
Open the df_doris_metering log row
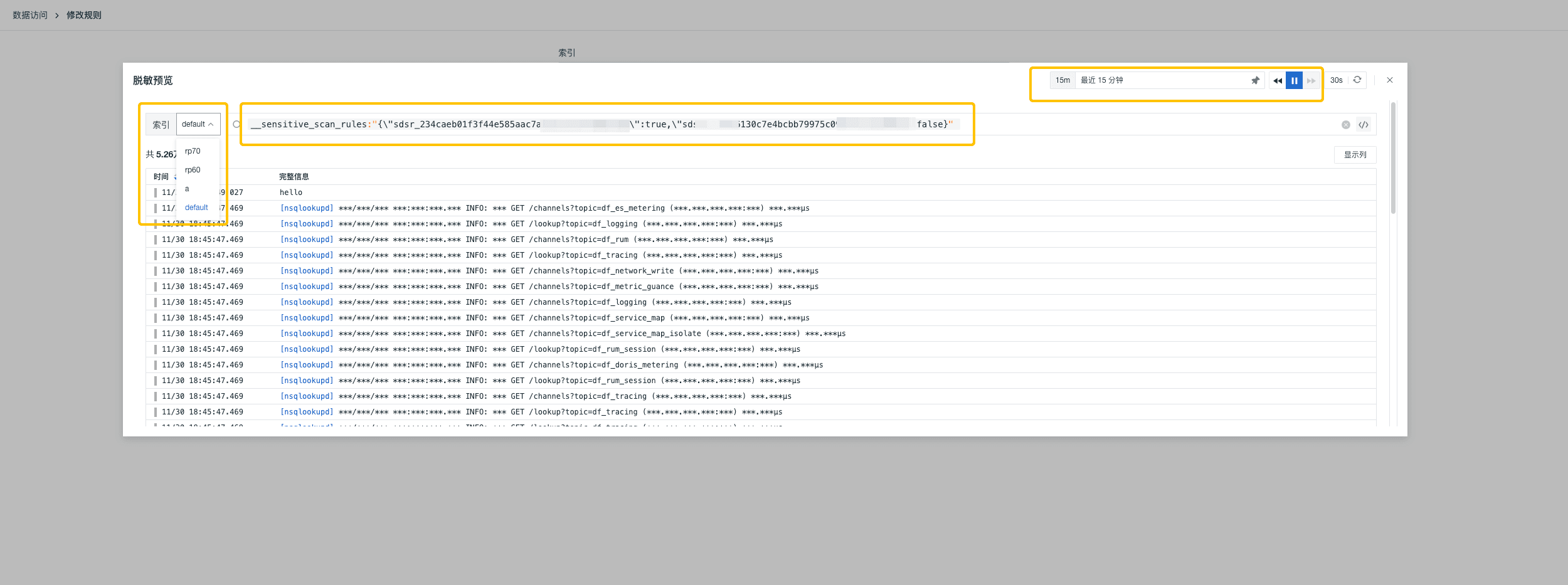pos(761,365)
